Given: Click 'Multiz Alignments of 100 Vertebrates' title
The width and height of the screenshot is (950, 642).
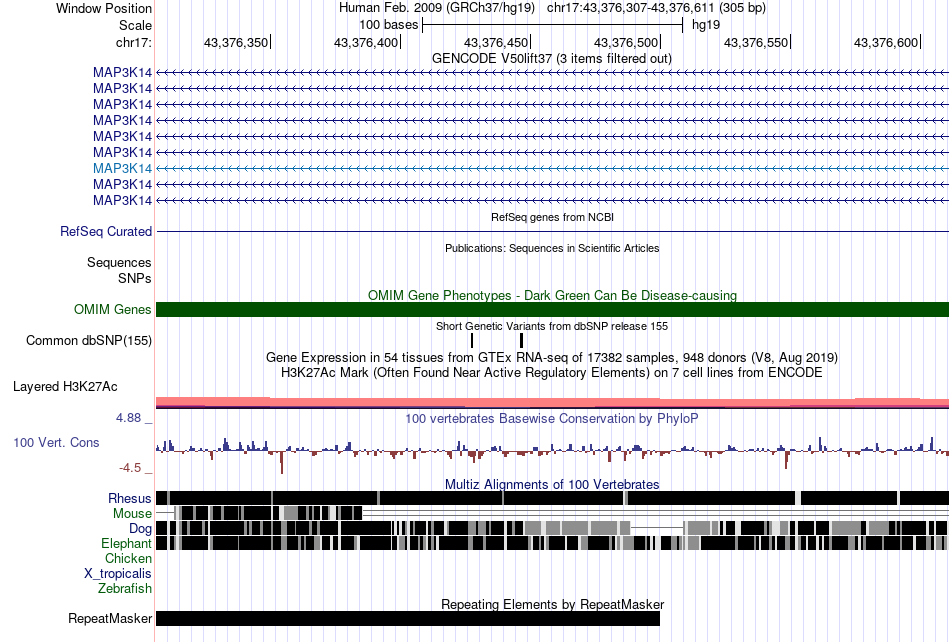Looking at the screenshot, I should point(552,485).
